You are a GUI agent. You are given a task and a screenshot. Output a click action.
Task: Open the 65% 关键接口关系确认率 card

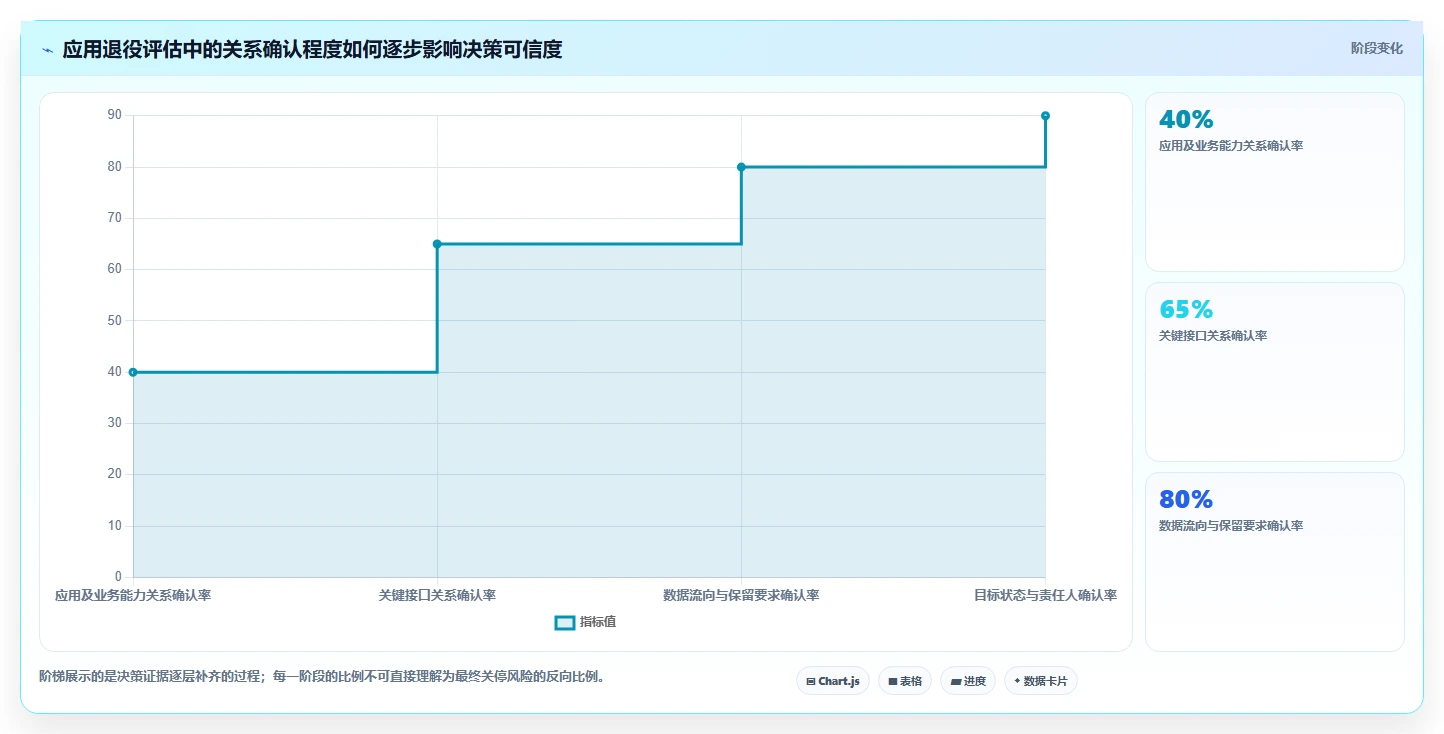coord(1275,372)
